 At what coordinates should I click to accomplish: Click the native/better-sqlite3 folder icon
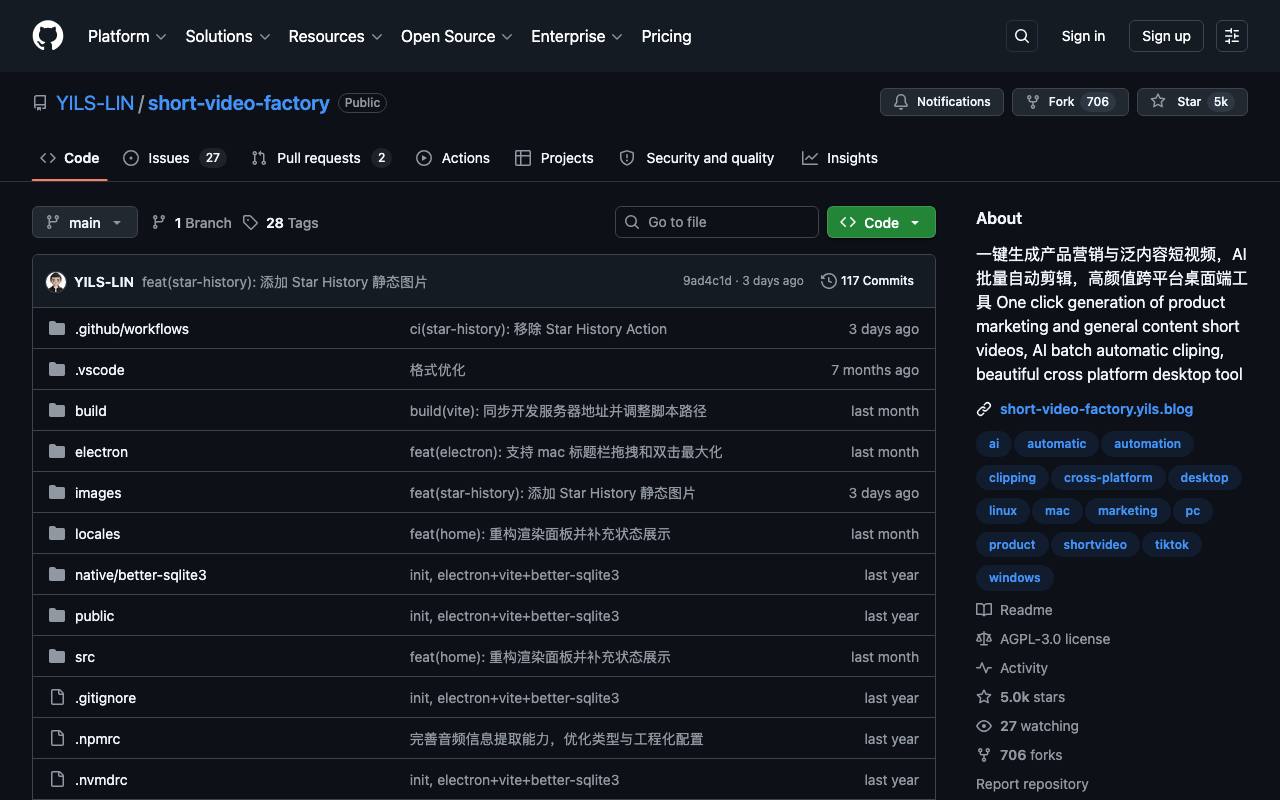[x=57, y=574]
